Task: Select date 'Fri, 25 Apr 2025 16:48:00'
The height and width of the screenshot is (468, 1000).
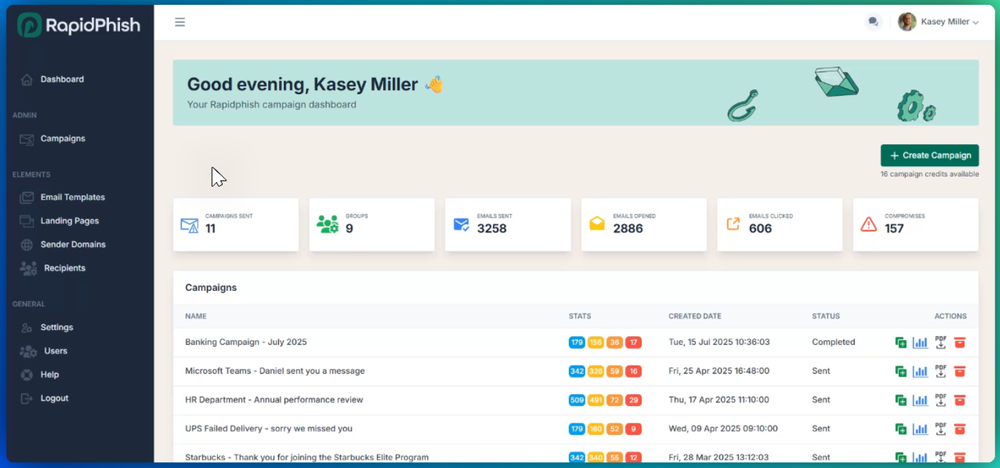Action: point(719,370)
